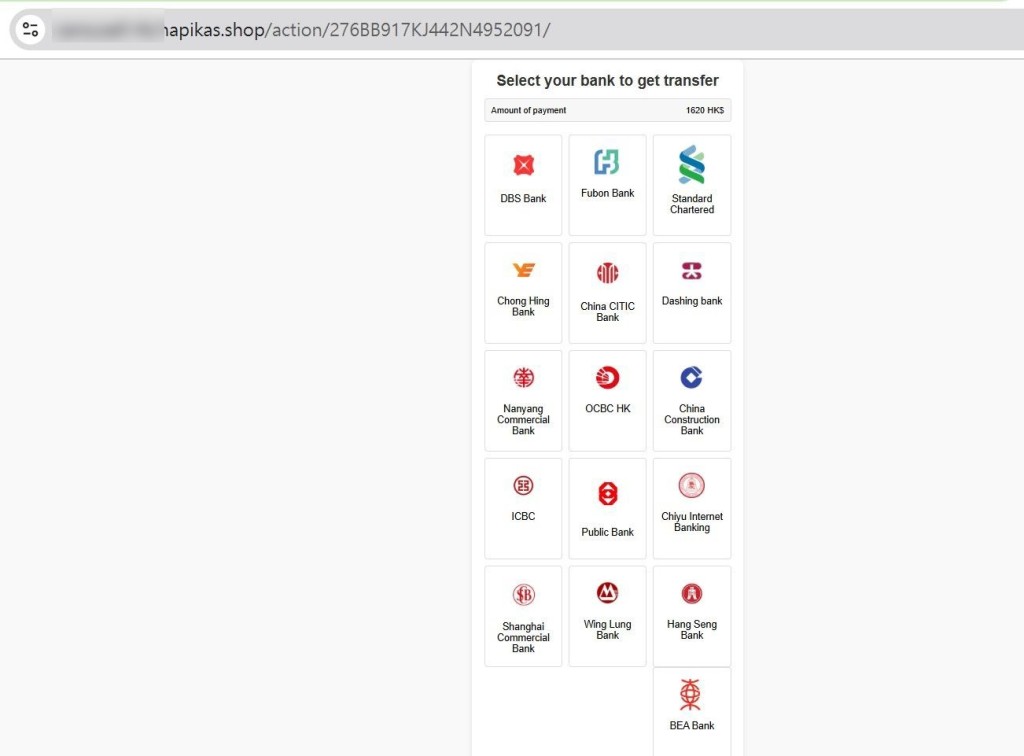This screenshot has height=756, width=1024.
Task: Click the Hang Seng Bank tile
Action: 691,616
